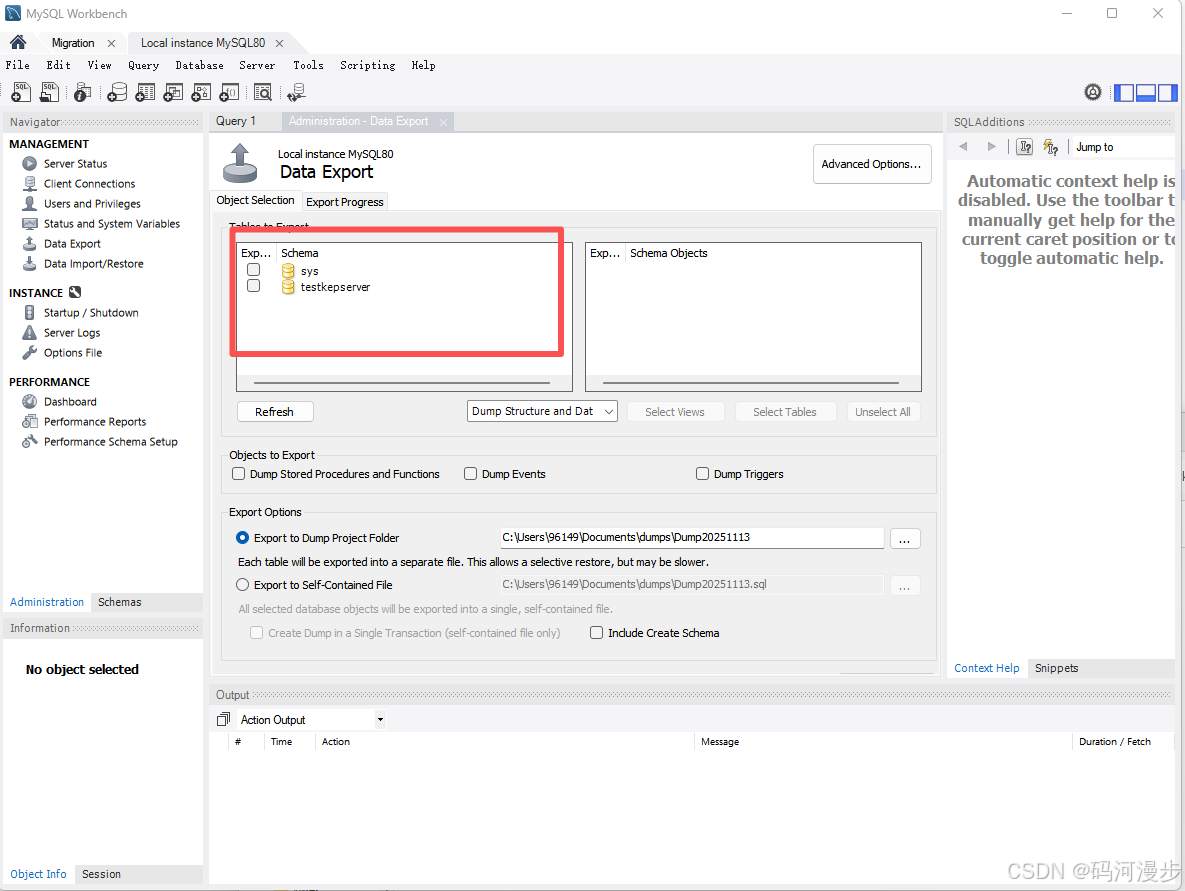Open the Server menu
Viewport: 1185px width, 891px height.
[257, 65]
